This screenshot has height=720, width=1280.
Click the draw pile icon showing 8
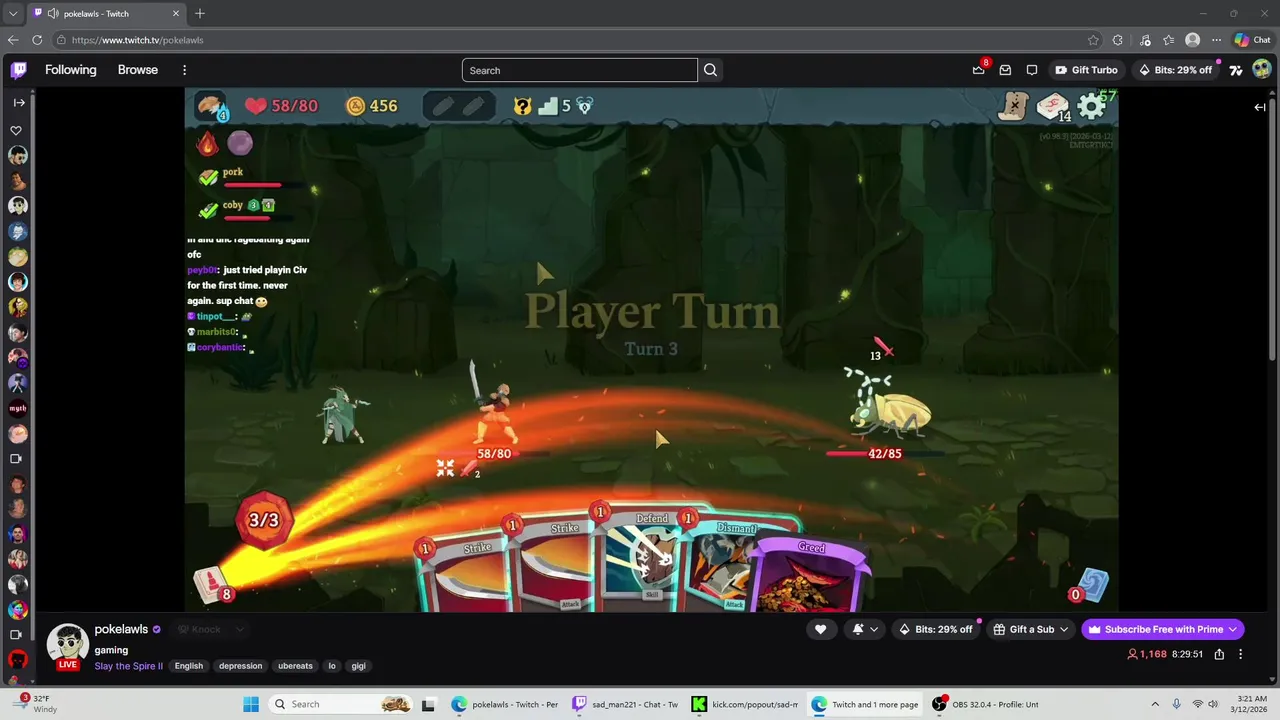[213, 585]
